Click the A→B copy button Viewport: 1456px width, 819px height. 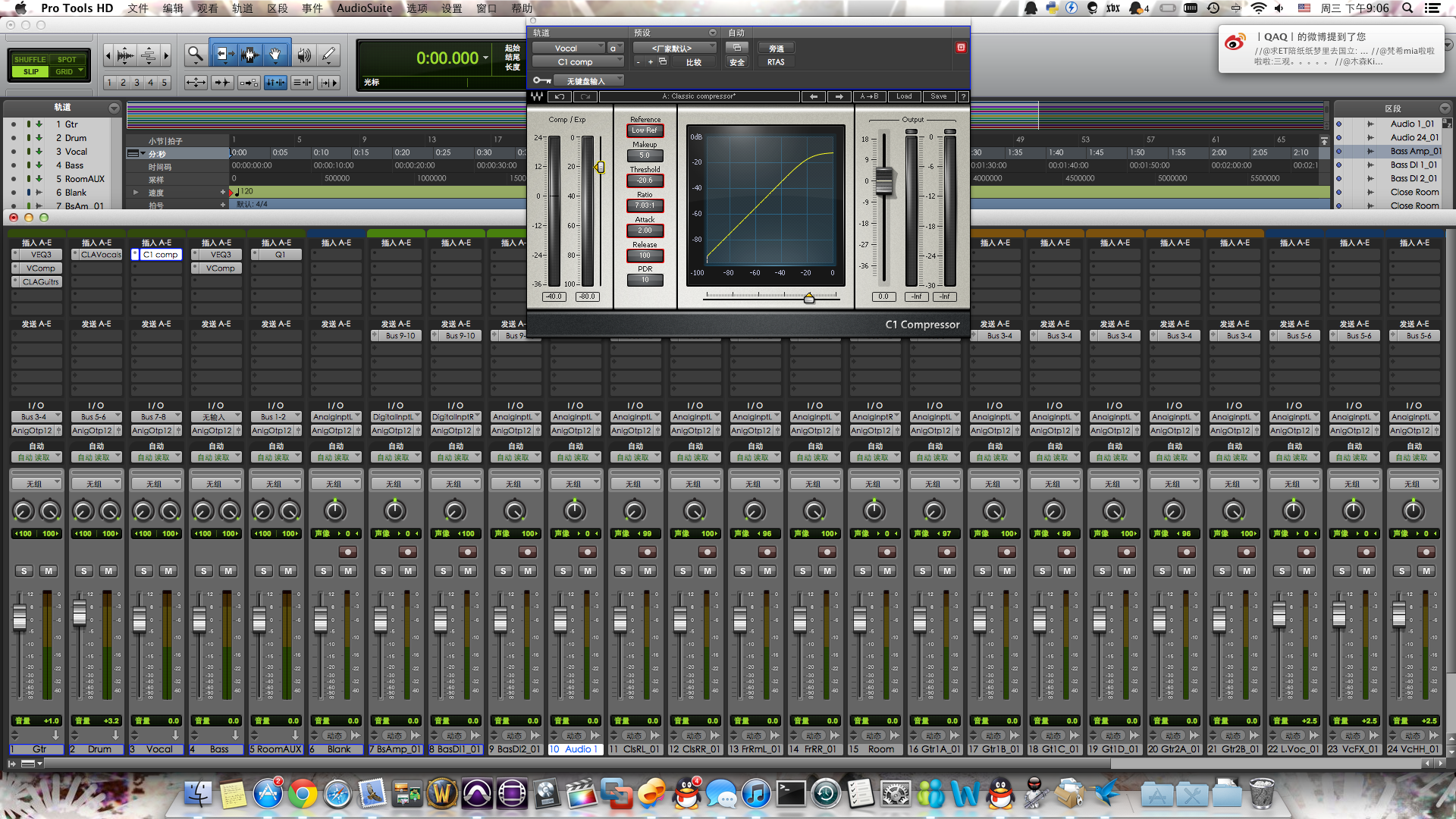coord(869,96)
